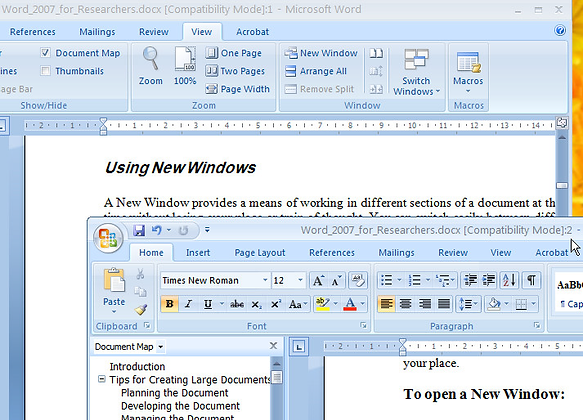Click the Clear Formatting icon
The width and height of the screenshot is (583, 420).
[358, 281]
